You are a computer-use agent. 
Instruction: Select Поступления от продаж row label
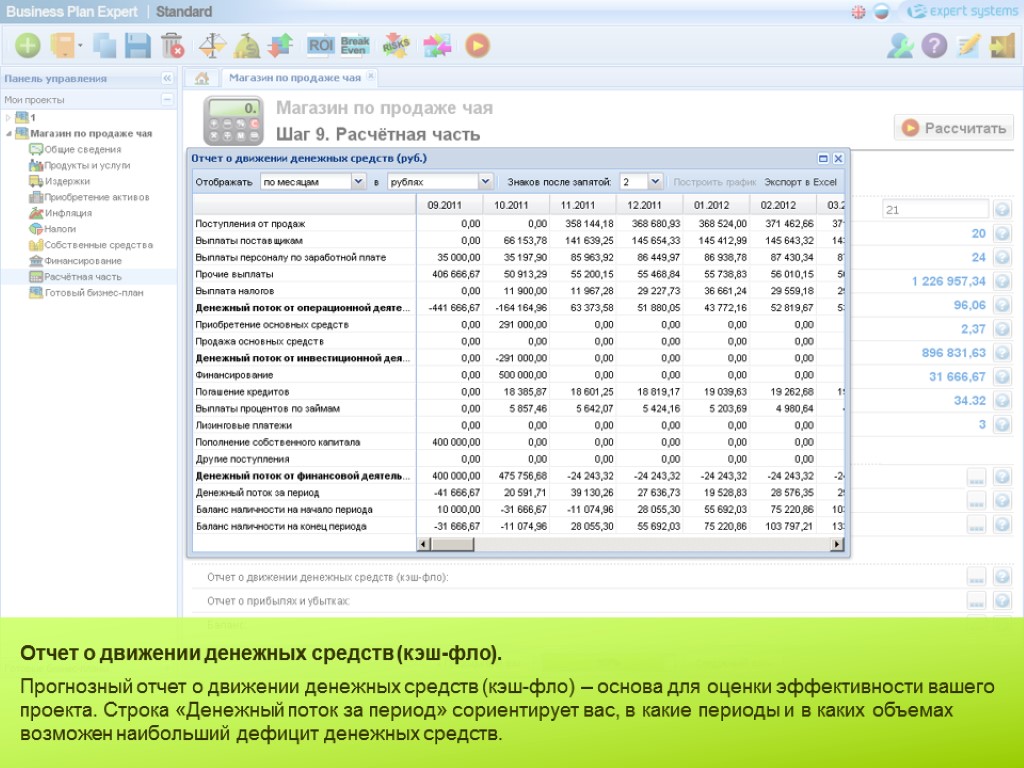coord(250,224)
